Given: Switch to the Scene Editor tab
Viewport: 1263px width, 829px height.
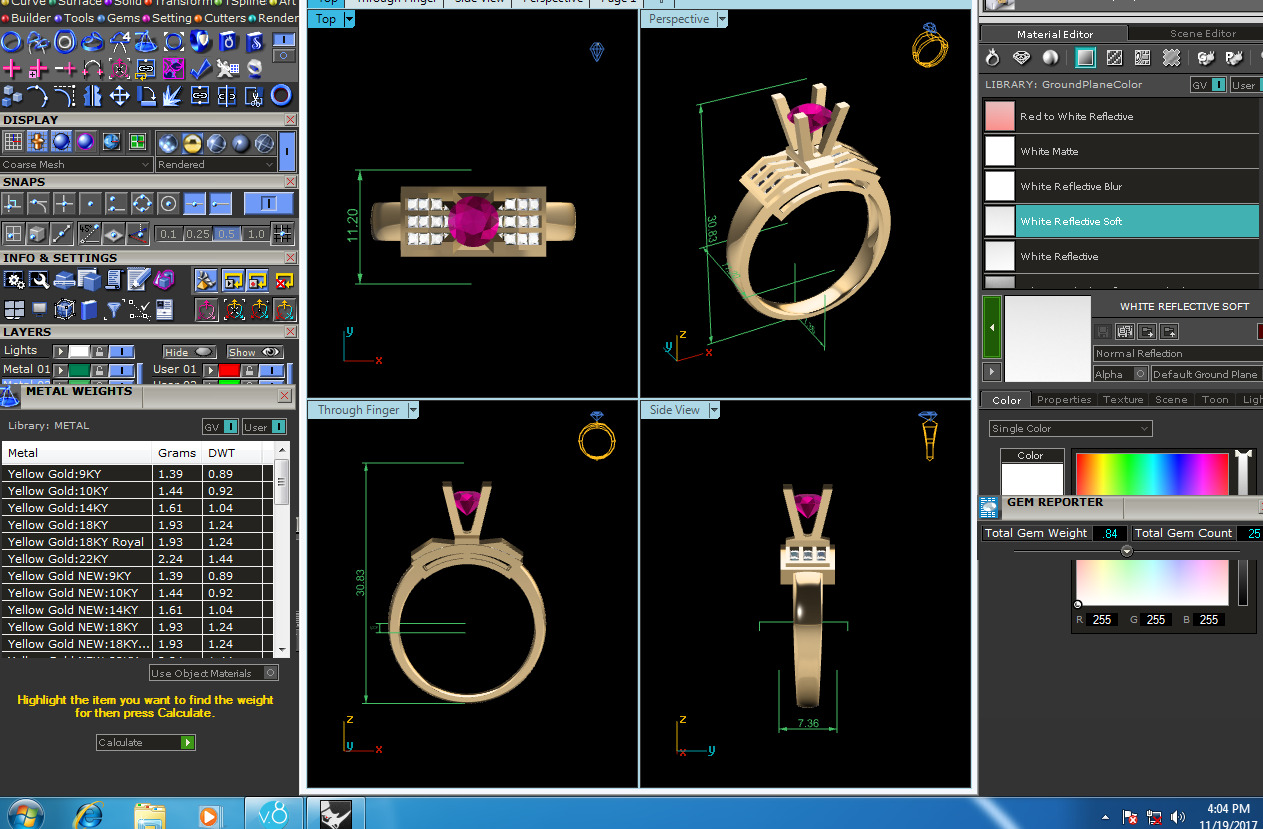Looking at the screenshot, I should pos(1203,34).
